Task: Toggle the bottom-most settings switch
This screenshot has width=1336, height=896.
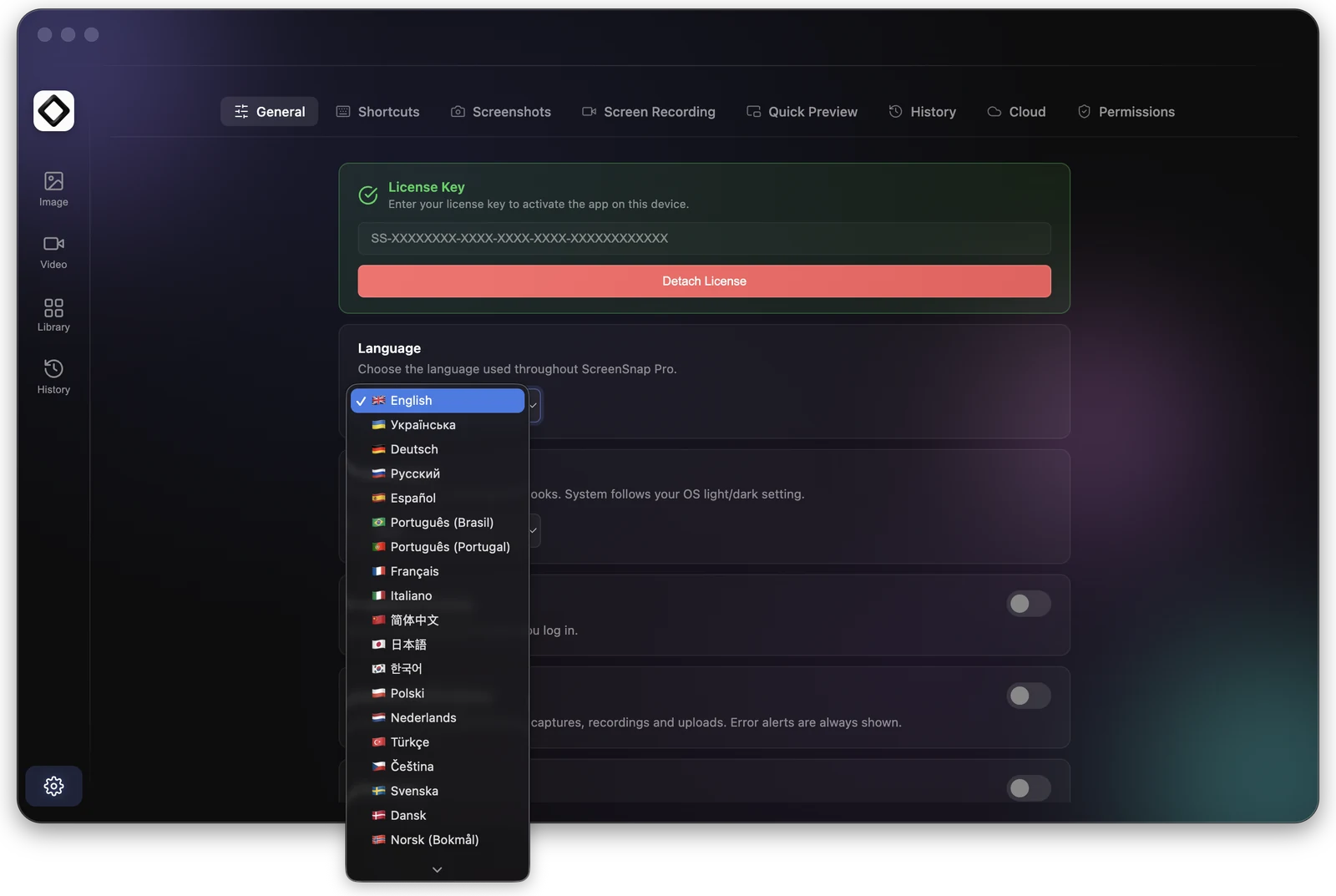Action: pyautogui.click(x=1028, y=787)
